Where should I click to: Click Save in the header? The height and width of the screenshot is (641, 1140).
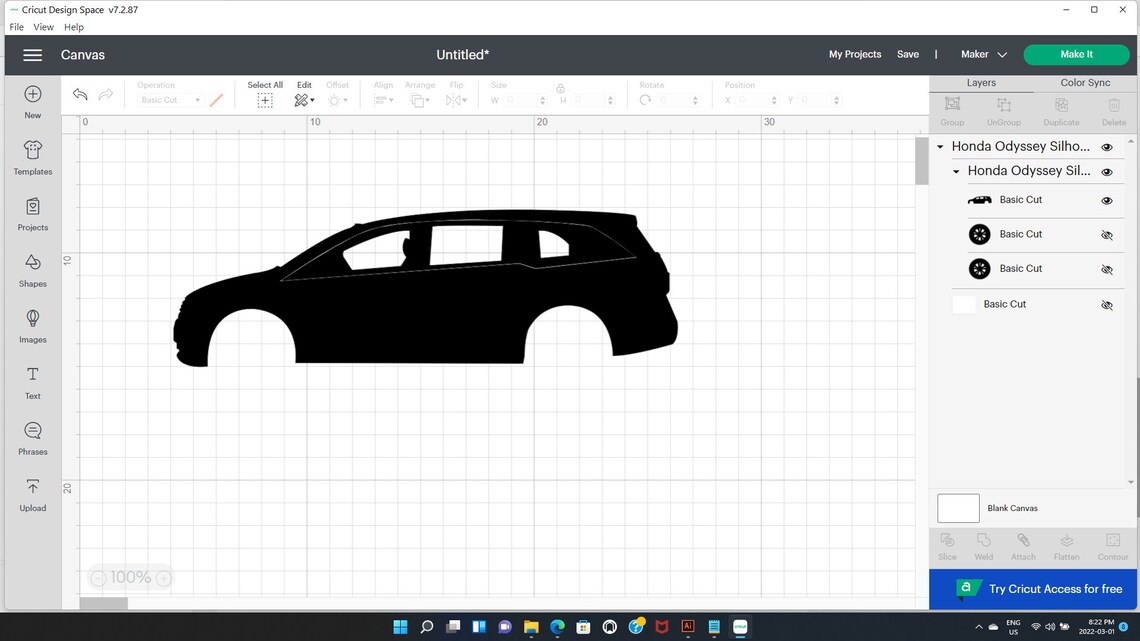908,54
